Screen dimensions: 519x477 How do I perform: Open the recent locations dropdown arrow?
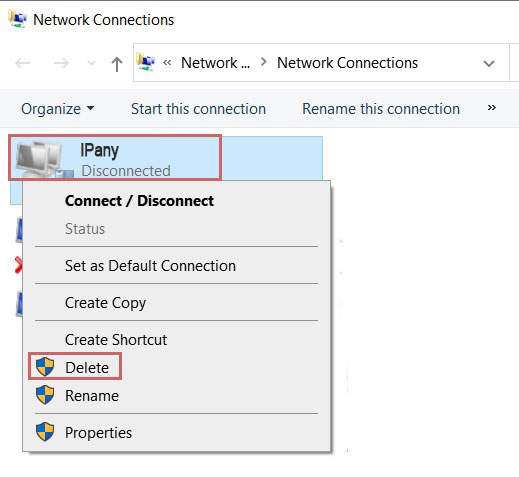pyautogui.click(x=91, y=63)
